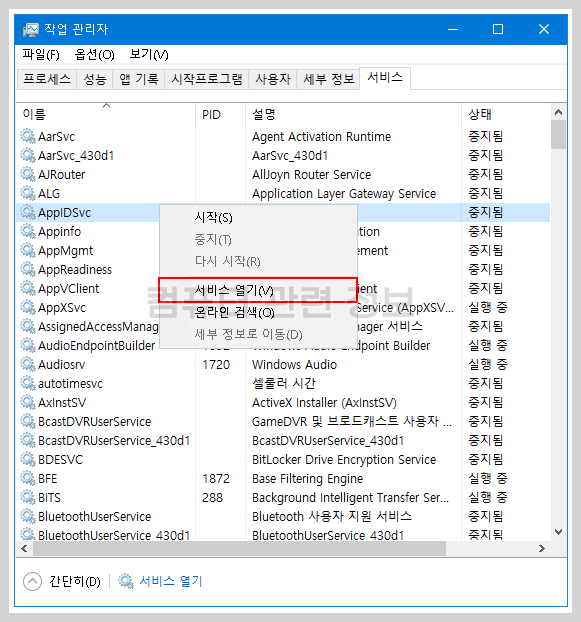Viewport: 581px width, 622px height.
Task: Select AllJoyn Router Service description
Action: pyautogui.click(x=311, y=175)
